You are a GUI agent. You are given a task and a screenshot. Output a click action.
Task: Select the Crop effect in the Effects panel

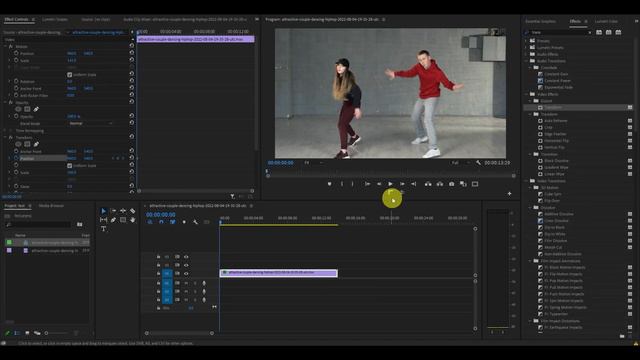tap(548, 127)
